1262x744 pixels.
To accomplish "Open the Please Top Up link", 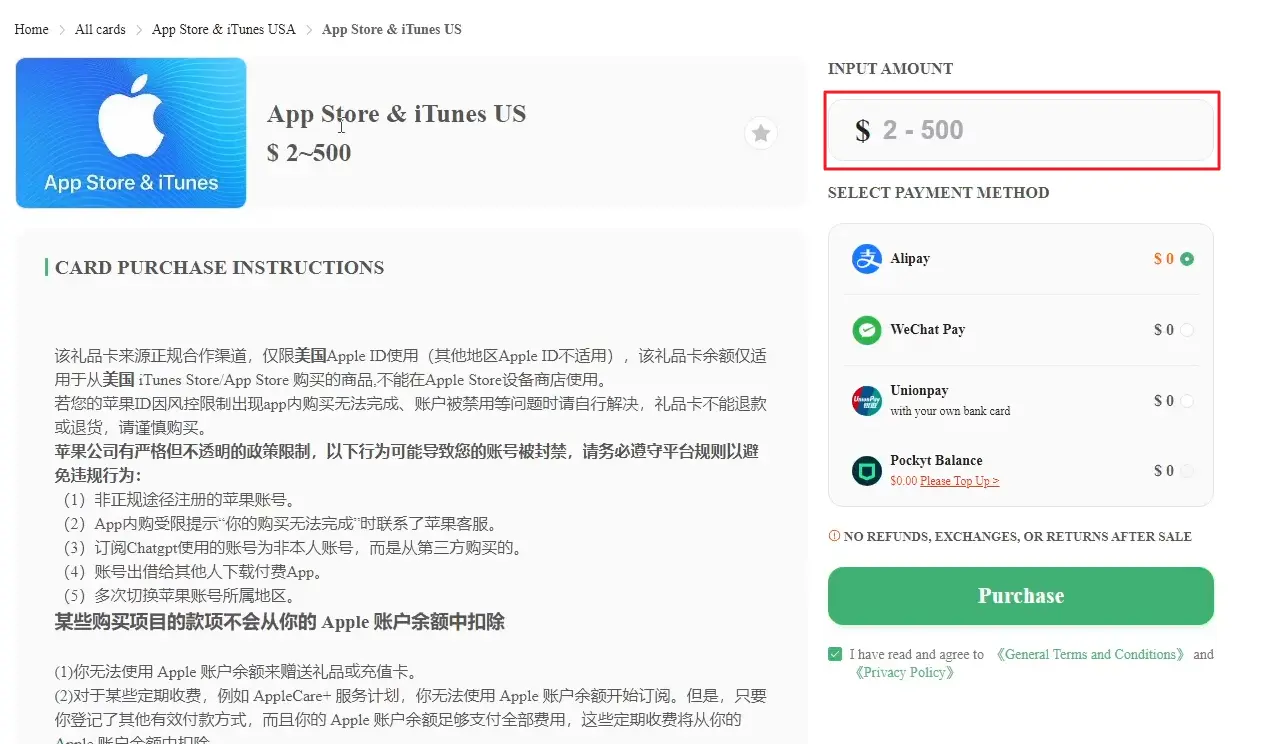I will [960, 481].
